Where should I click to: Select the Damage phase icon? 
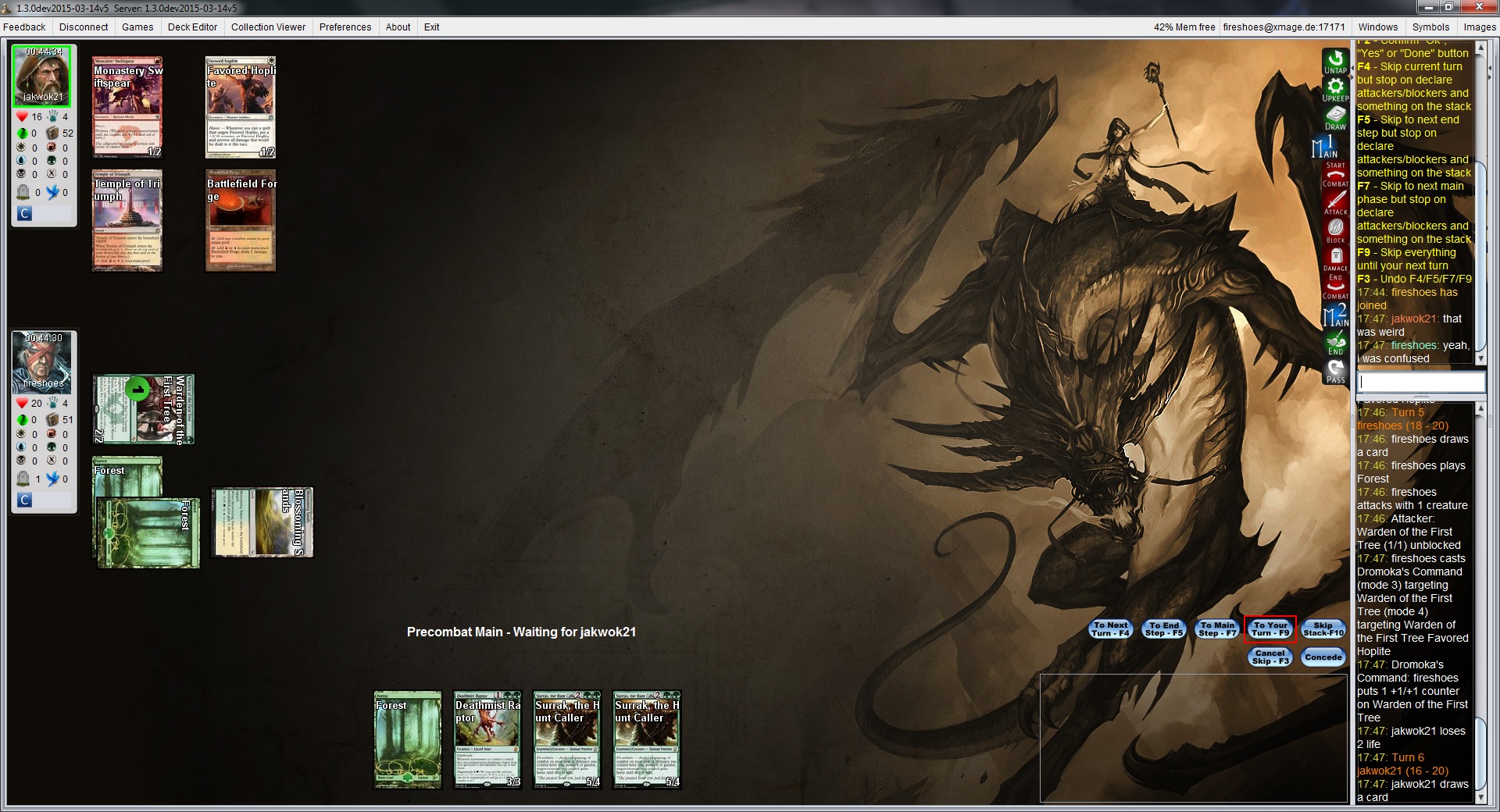1335,259
